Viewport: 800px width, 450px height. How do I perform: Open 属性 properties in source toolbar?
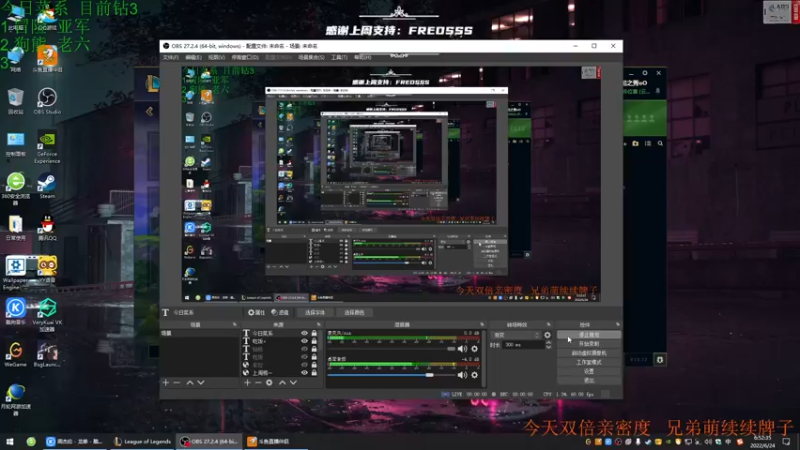tap(256, 312)
